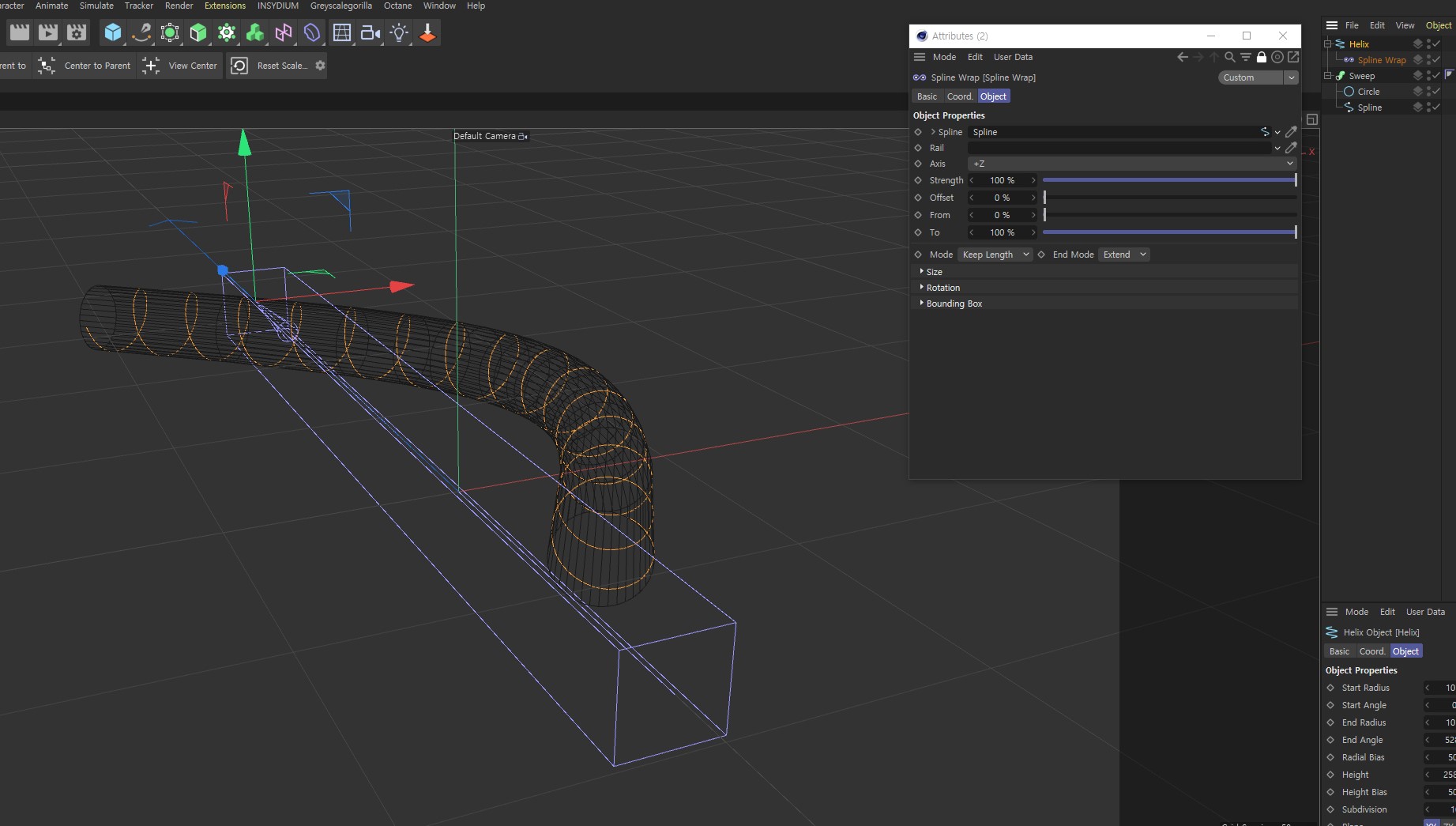The image size is (1456, 826).
Task: Open Mode dropdown Keep Length
Action: click(x=995, y=255)
